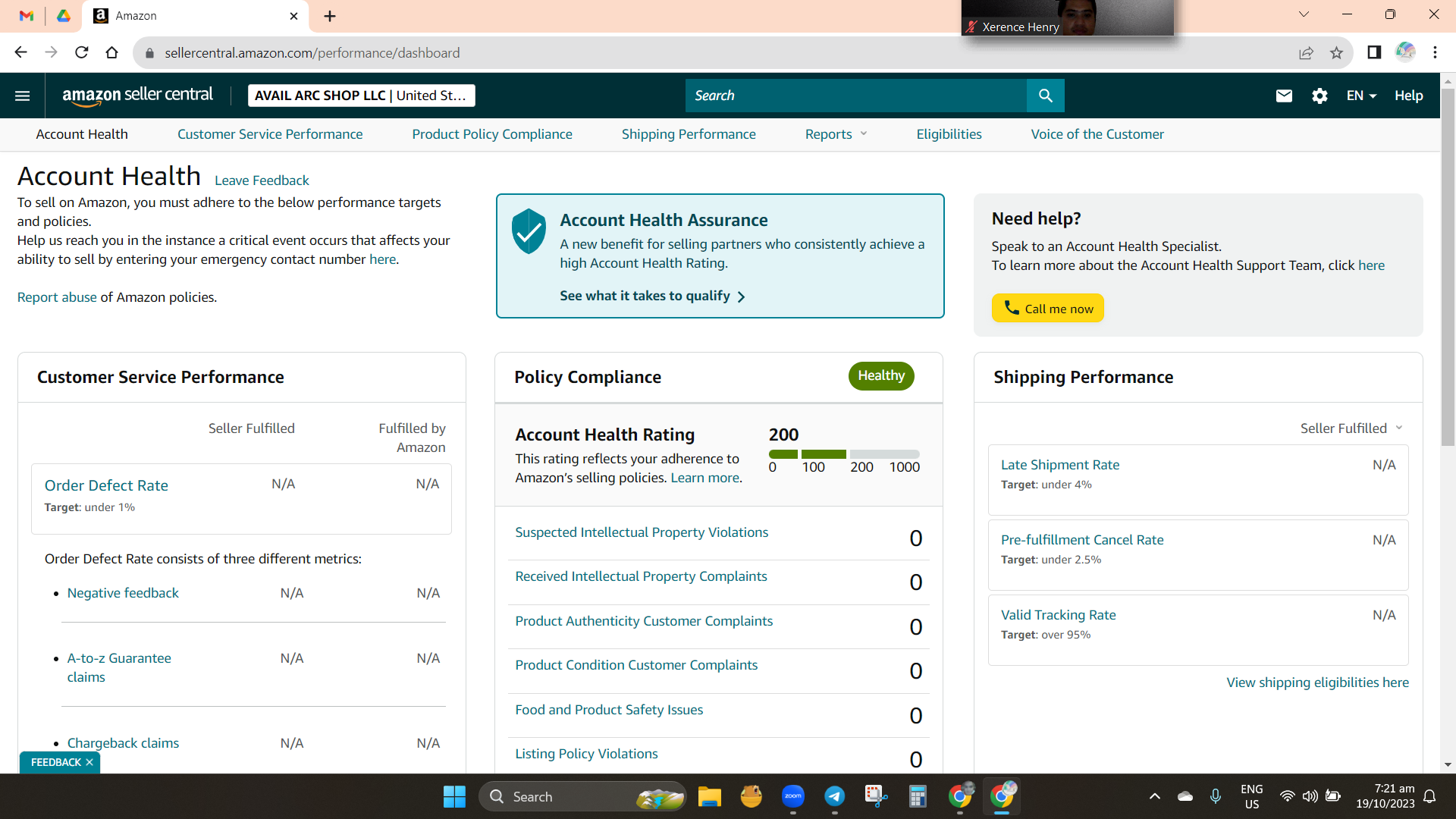This screenshot has height=819, width=1456.
Task: Go back to the previous page
Action: [21, 52]
